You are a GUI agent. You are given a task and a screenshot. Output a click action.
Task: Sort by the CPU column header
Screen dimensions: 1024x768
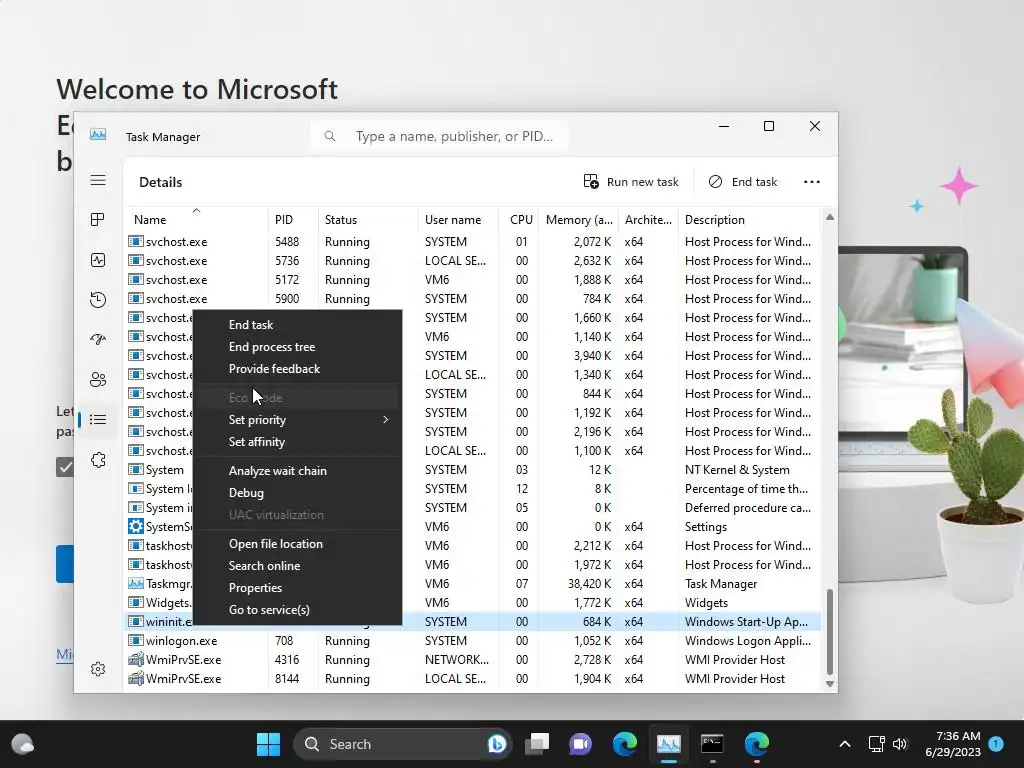click(x=519, y=219)
